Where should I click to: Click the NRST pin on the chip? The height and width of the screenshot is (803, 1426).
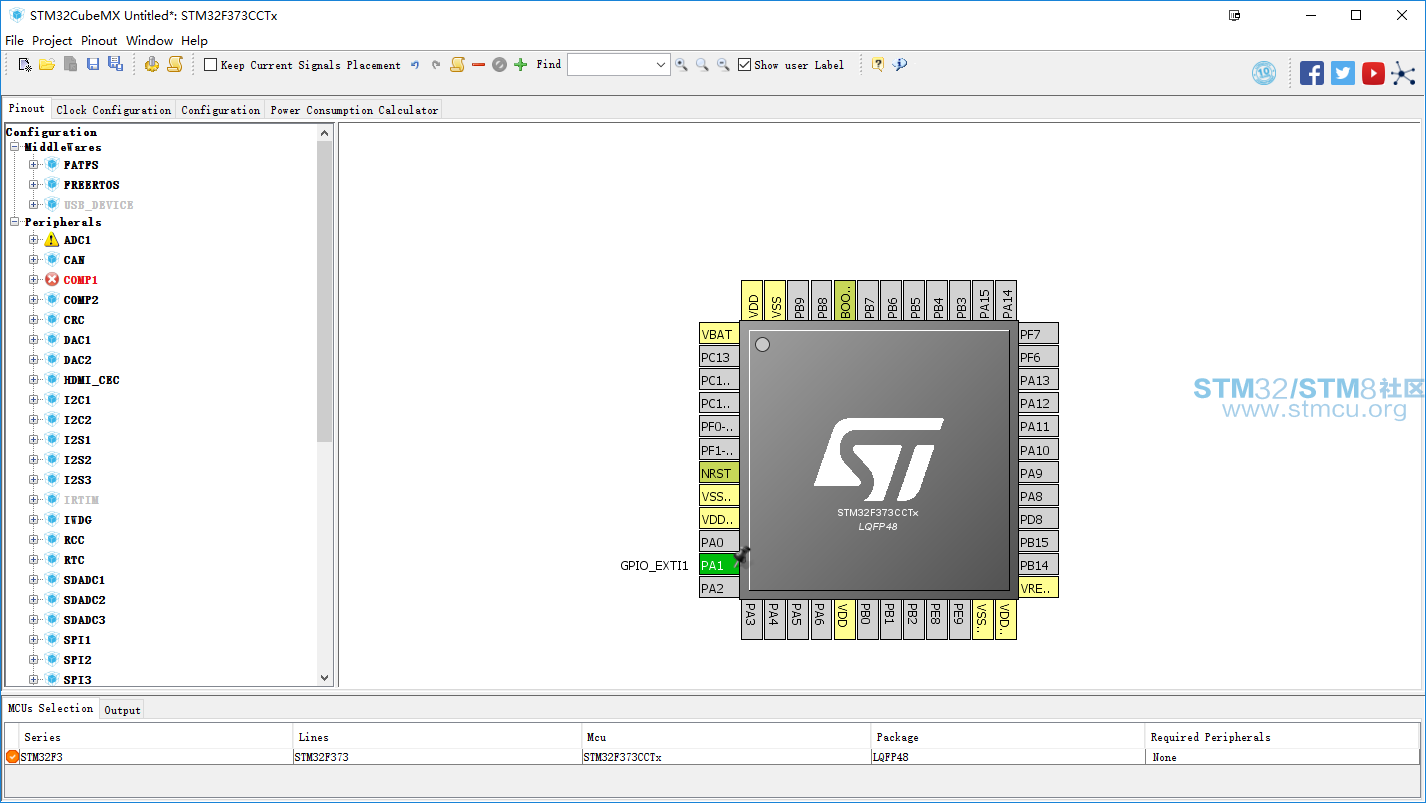click(719, 473)
